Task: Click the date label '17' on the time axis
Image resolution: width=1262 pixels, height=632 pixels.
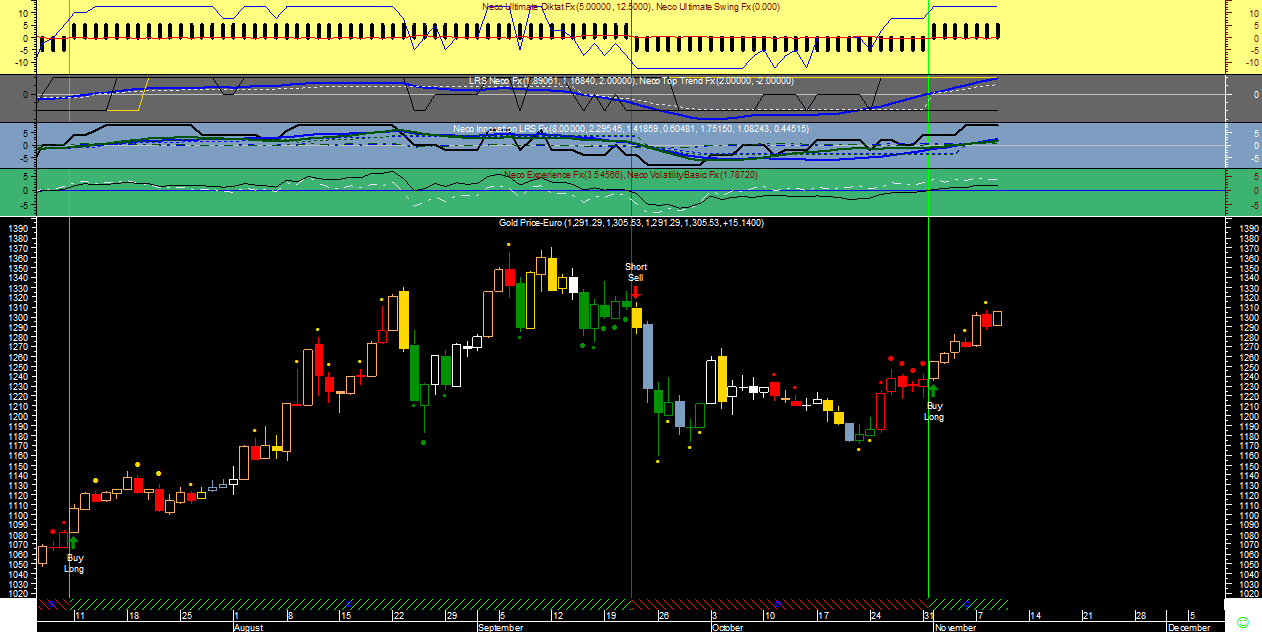Action: tap(822, 616)
